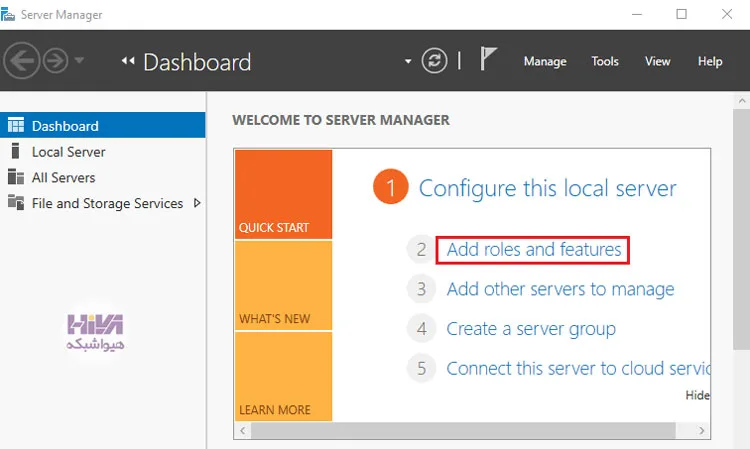Click the Local Server icon
The height and width of the screenshot is (449, 750).
15,151
